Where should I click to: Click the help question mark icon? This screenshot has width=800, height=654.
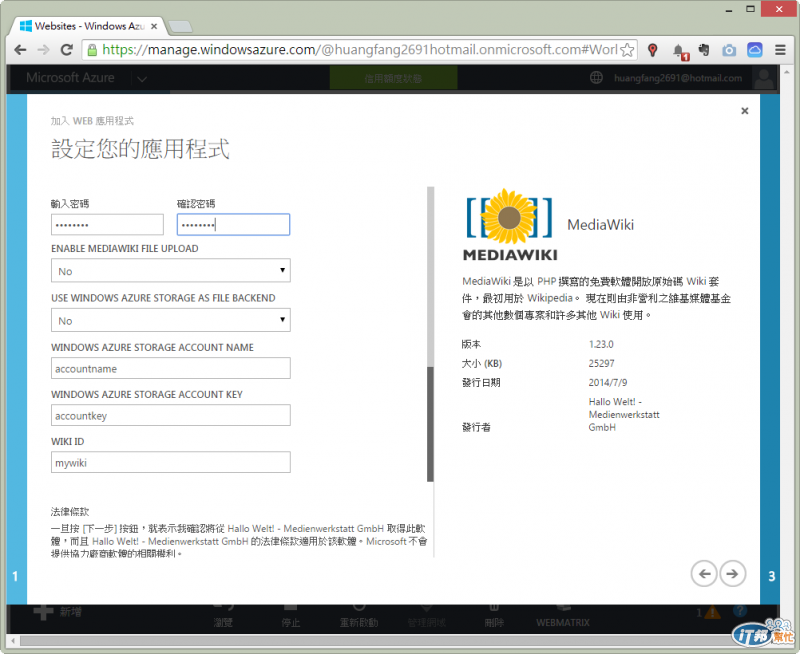coord(740,611)
